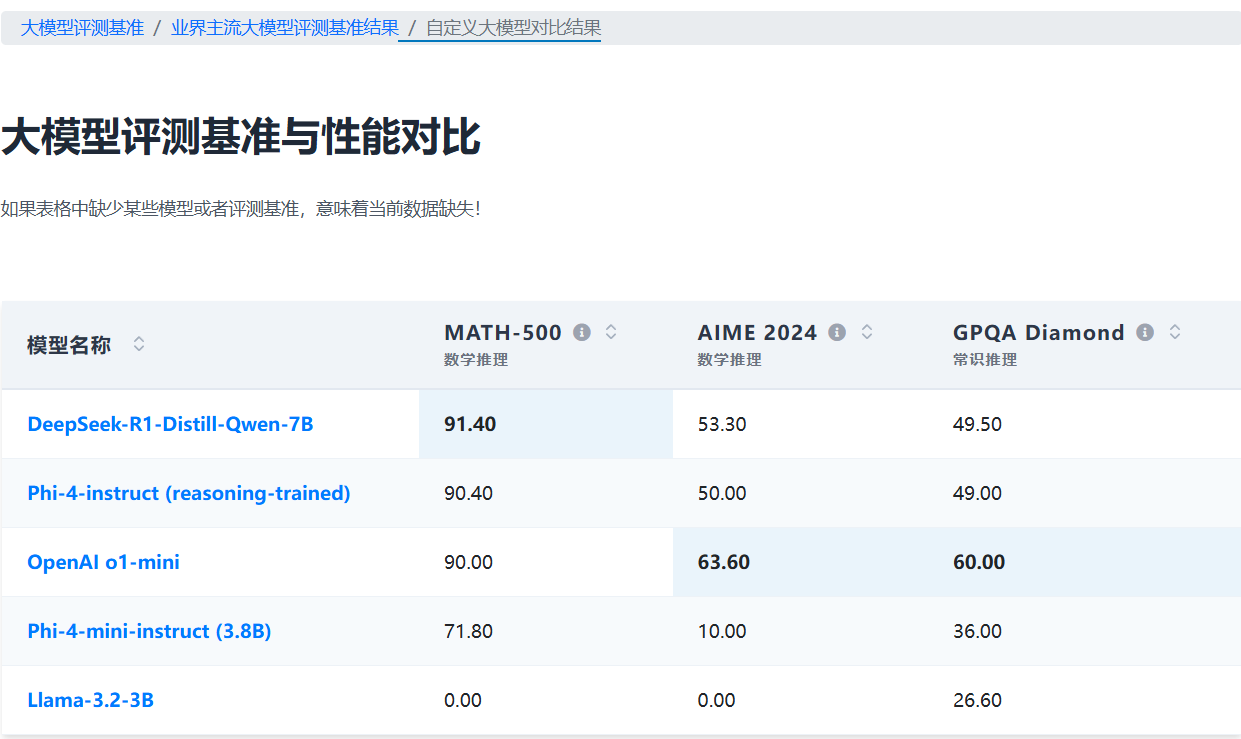Screen dimensions: 1241x739
Task: Select the highlighted 91.40 score cell
Action: pyautogui.click(x=546, y=424)
